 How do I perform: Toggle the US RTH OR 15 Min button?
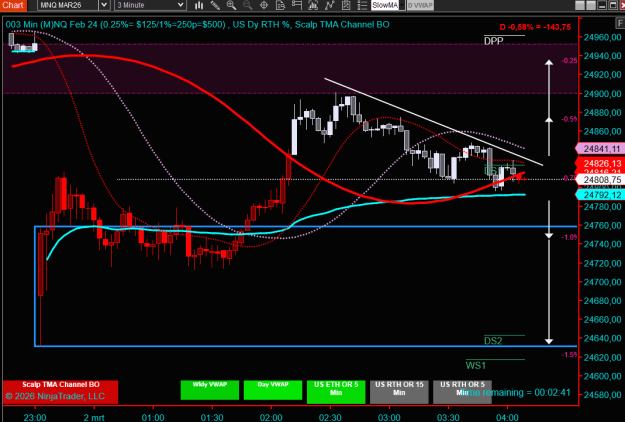(399, 392)
